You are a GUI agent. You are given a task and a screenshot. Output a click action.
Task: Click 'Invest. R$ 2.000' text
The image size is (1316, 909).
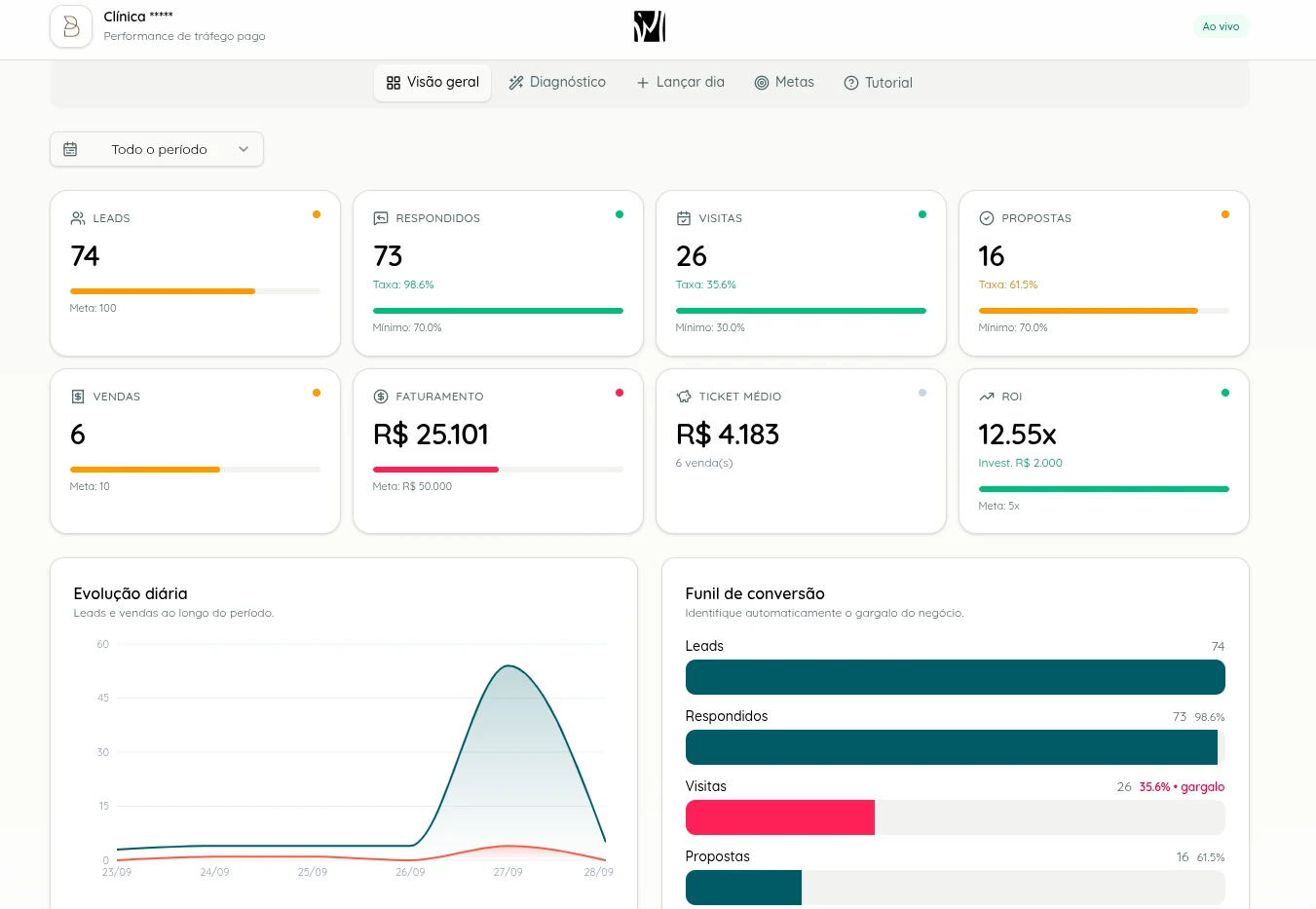pyautogui.click(x=1020, y=463)
